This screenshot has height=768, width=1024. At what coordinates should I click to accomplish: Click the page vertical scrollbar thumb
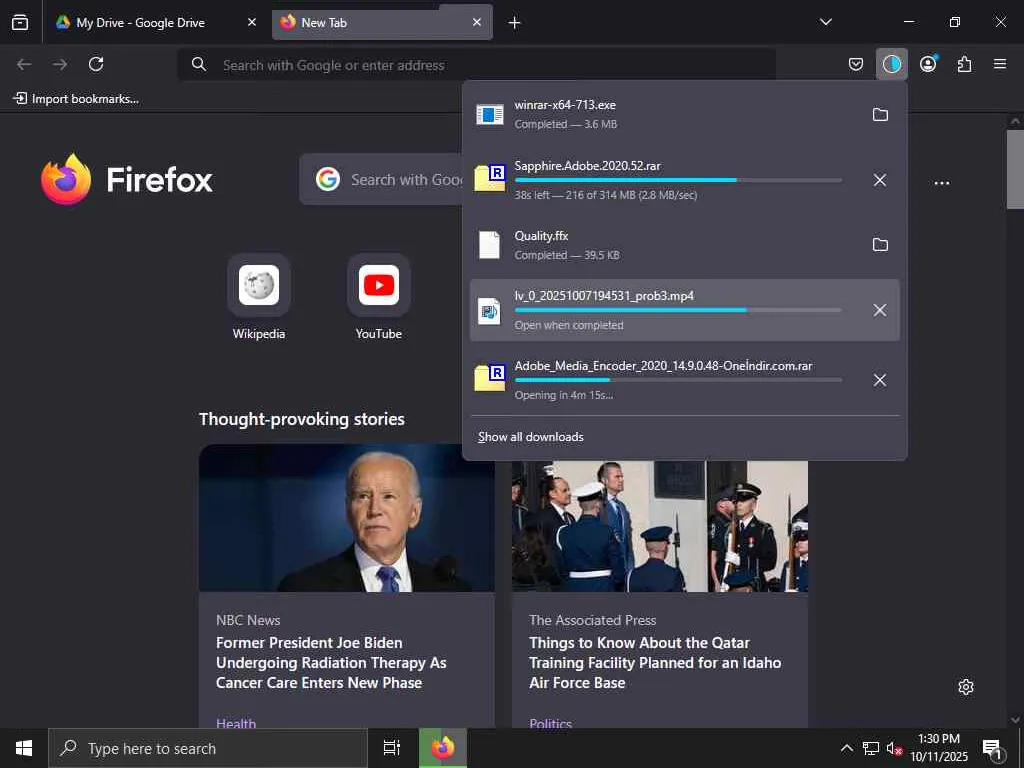coord(1015,170)
